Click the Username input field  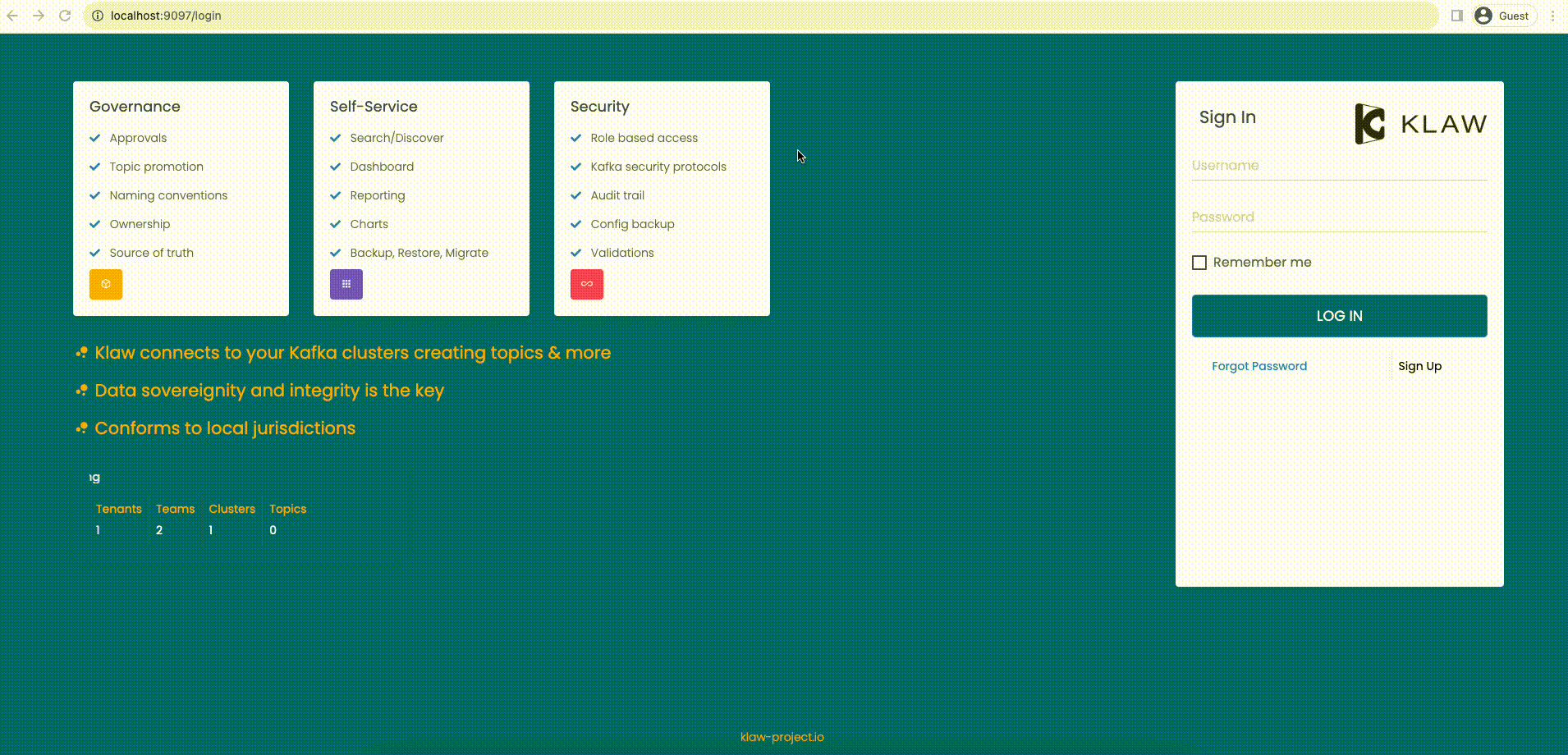(1338, 165)
